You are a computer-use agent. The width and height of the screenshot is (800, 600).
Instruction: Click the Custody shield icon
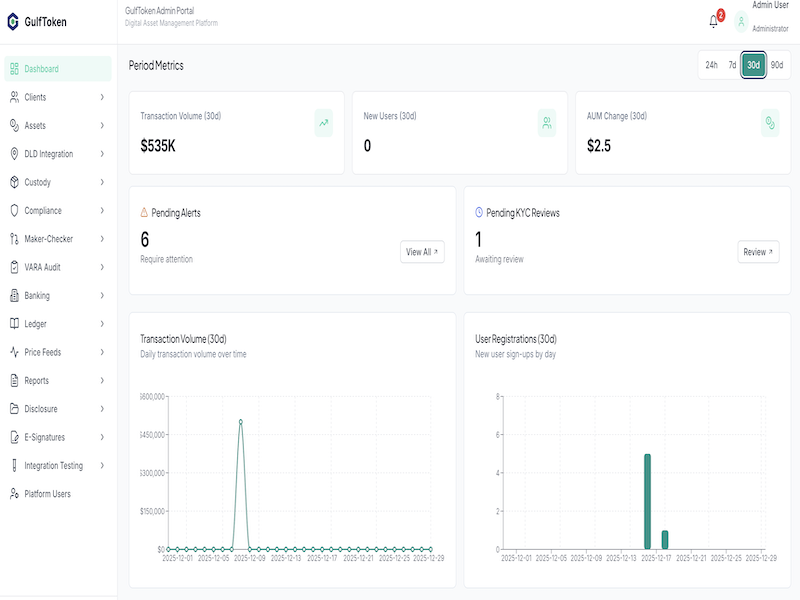[x=14, y=182]
